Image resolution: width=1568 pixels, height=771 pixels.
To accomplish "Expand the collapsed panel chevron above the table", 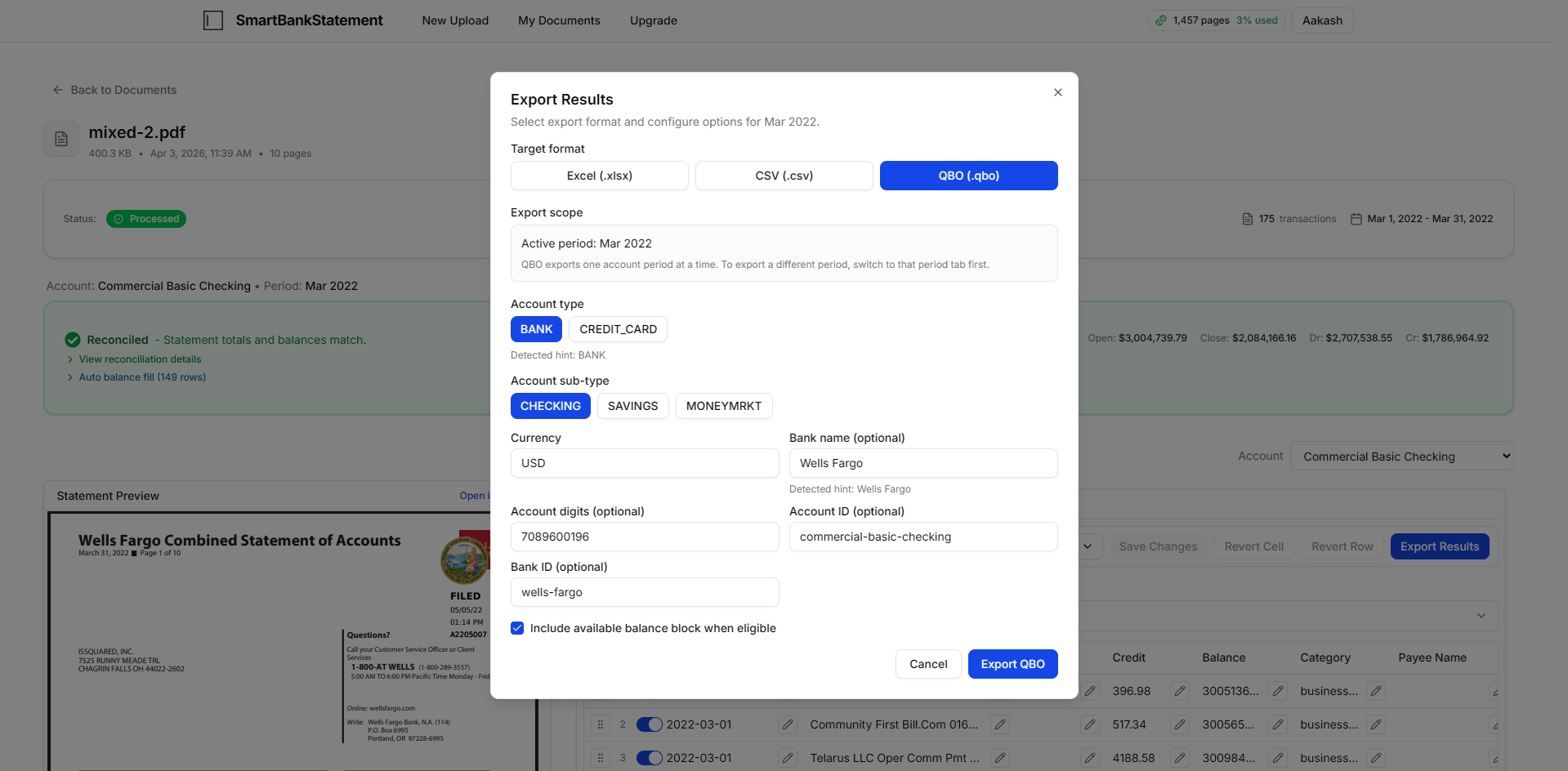I will coord(1480,616).
